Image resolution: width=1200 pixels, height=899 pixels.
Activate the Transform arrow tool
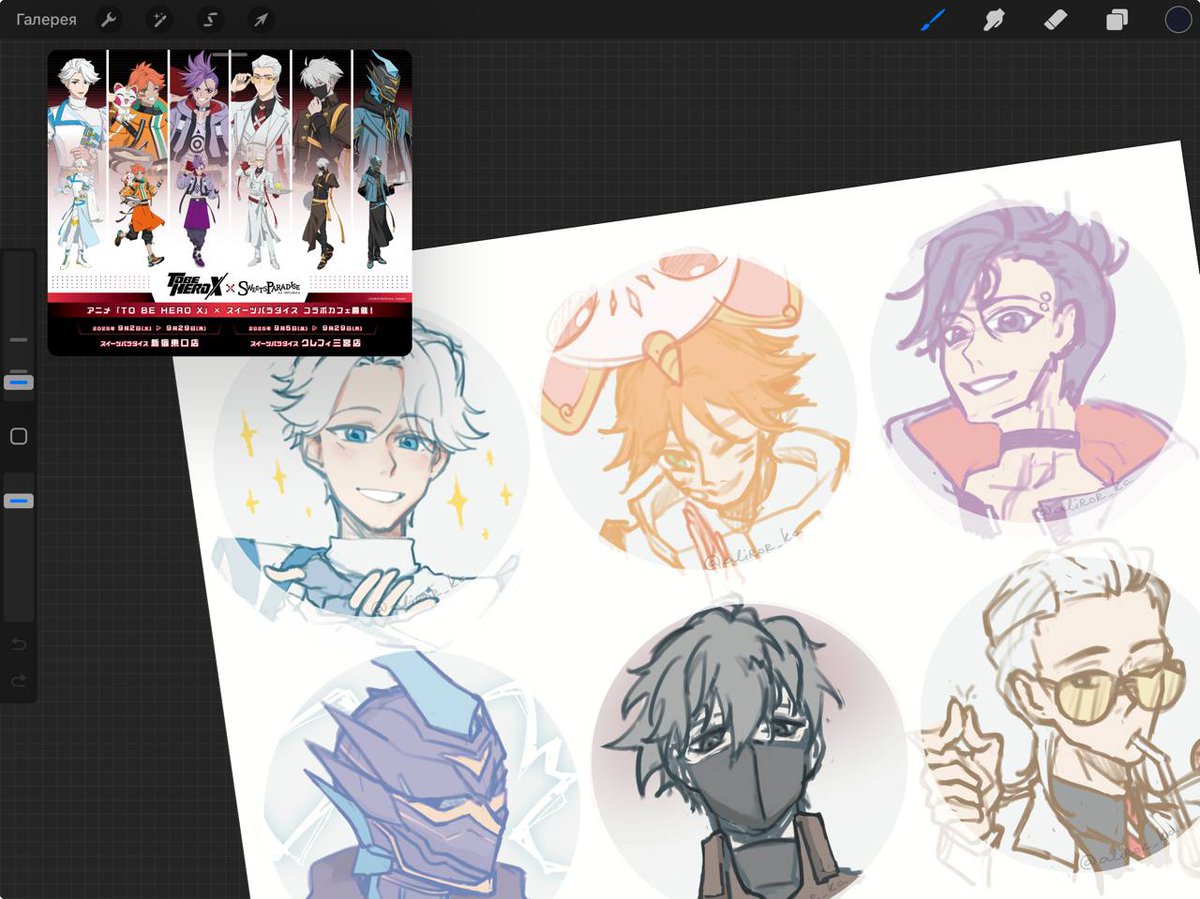click(260, 19)
